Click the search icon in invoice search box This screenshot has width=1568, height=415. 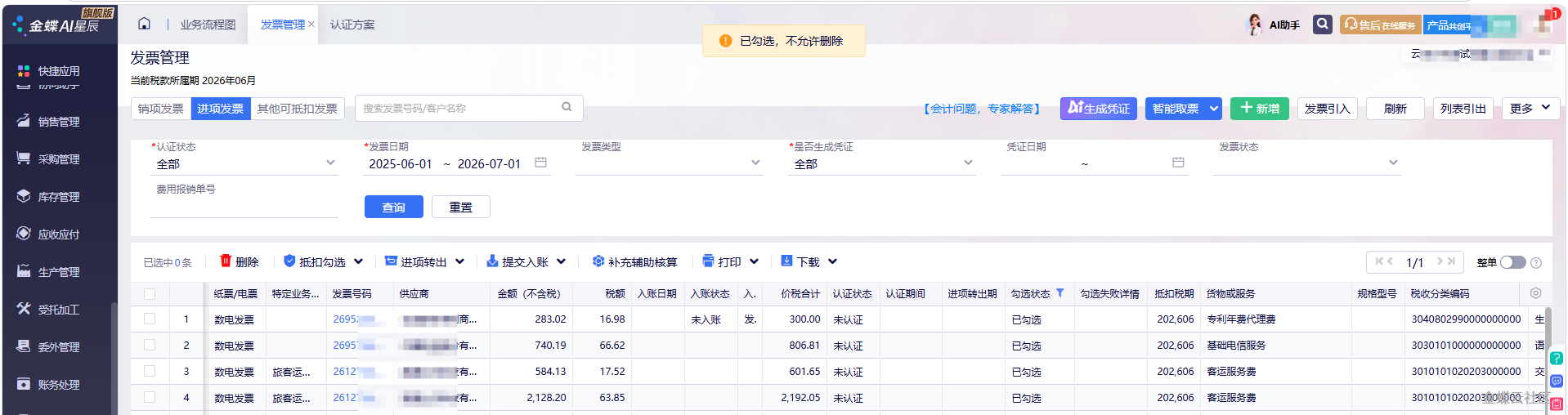point(567,107)
